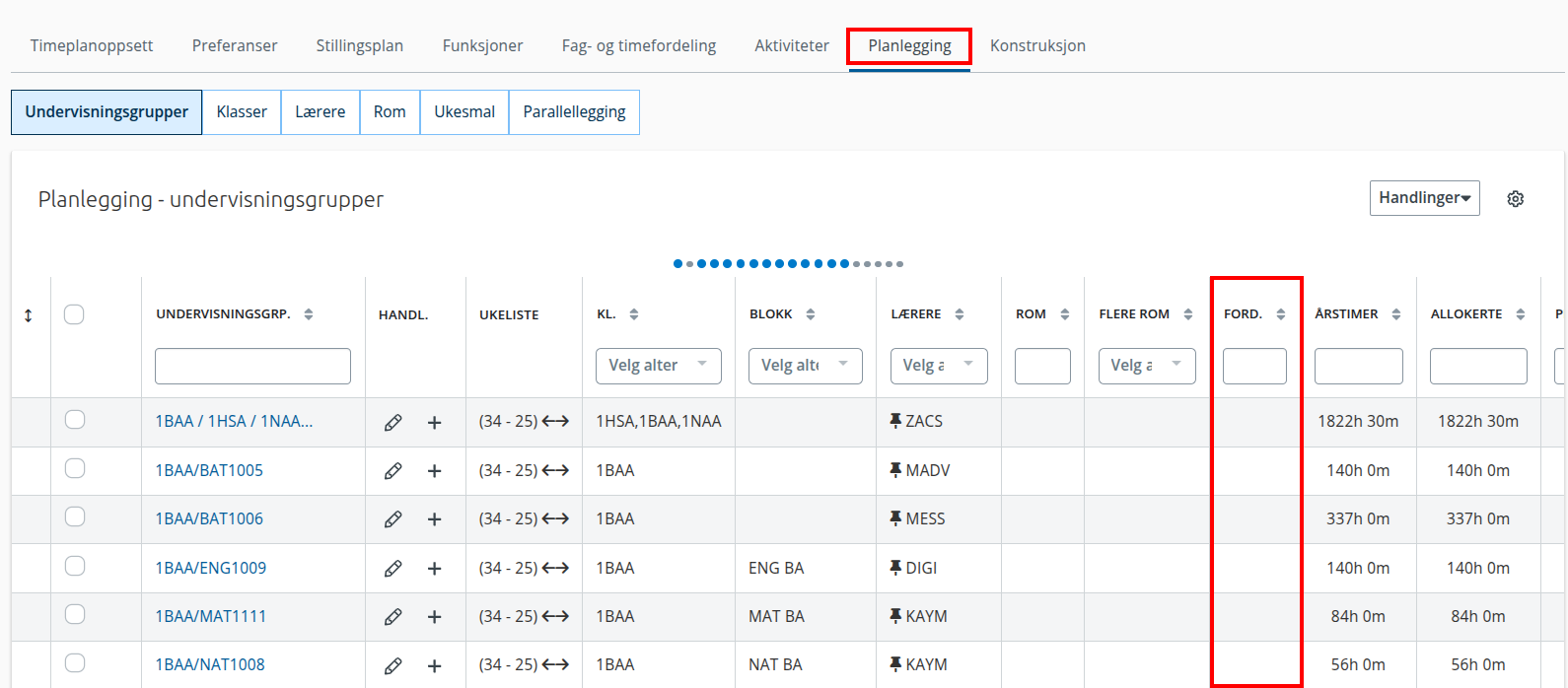1568x688 pixels.
Task: Open 1BAA/ENG1009 group link
Action: pyautogui.click(x=211, y=568)
